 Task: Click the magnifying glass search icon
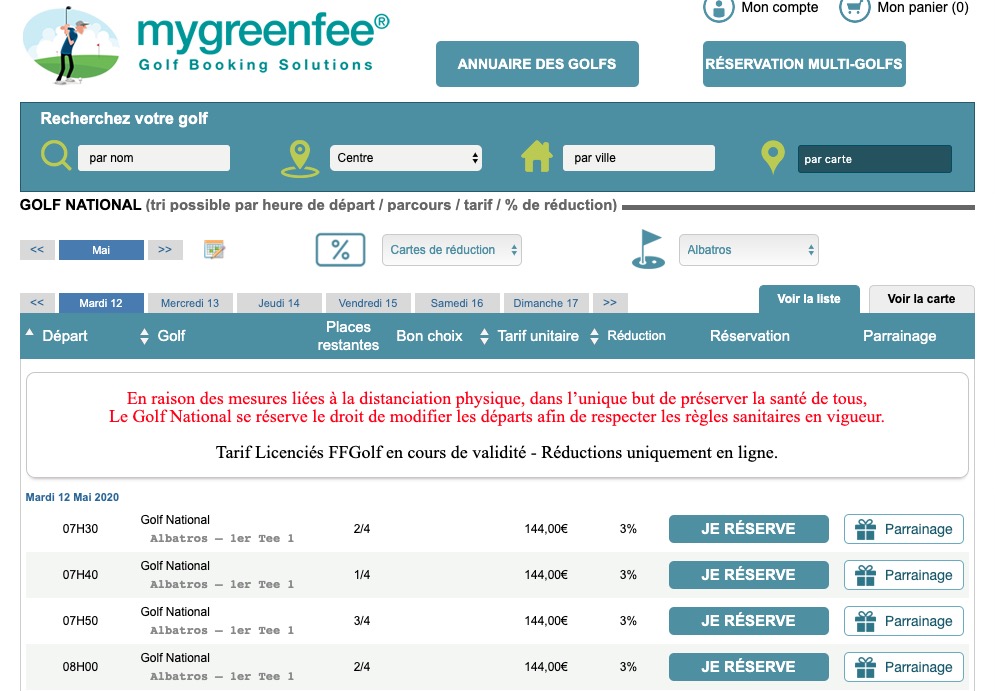[56, 155]
